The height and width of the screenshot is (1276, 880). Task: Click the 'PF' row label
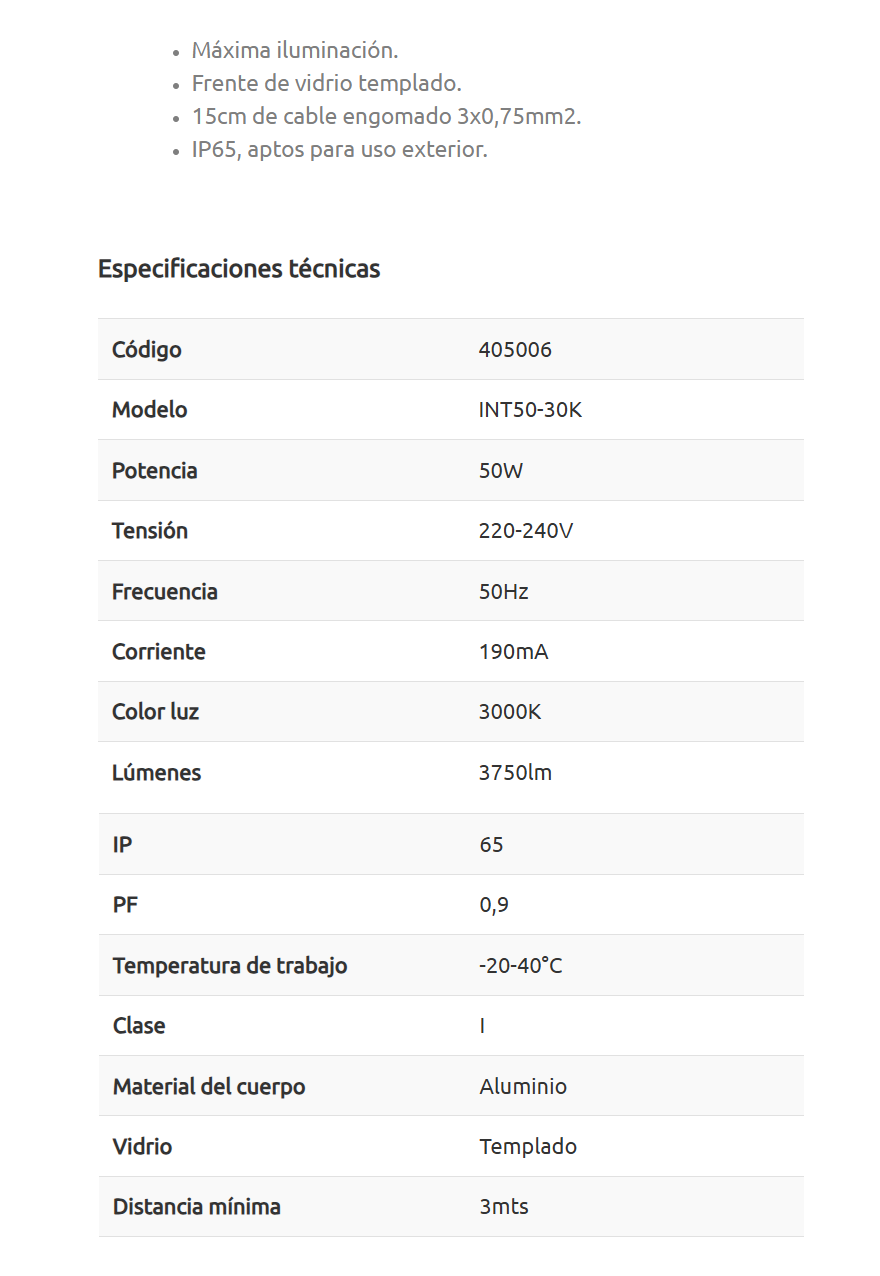coord(125,905)
